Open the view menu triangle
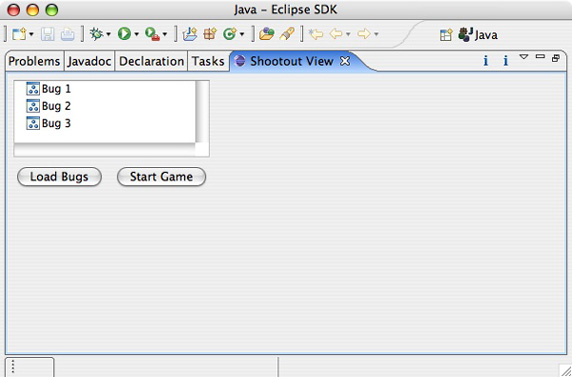Image resolution: width=572 pixels, height=377 pixels. click(x=524, y=57)
